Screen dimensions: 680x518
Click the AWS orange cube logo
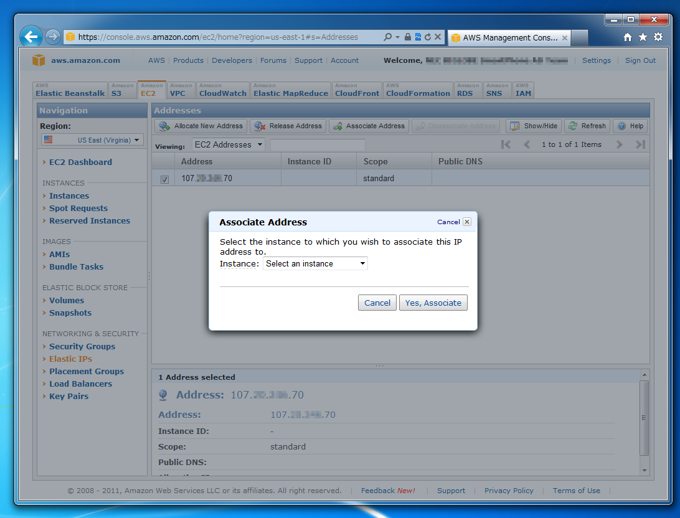[39, 60]
